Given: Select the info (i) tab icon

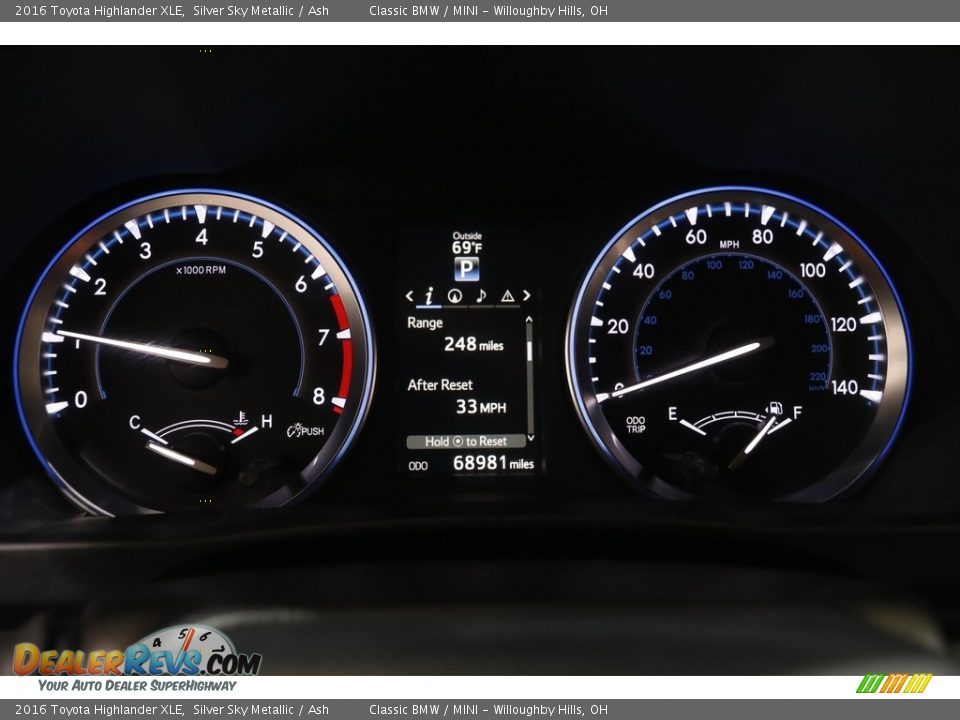Looking at the screenshot, I should pyautogui.click(x=429, y=296).
